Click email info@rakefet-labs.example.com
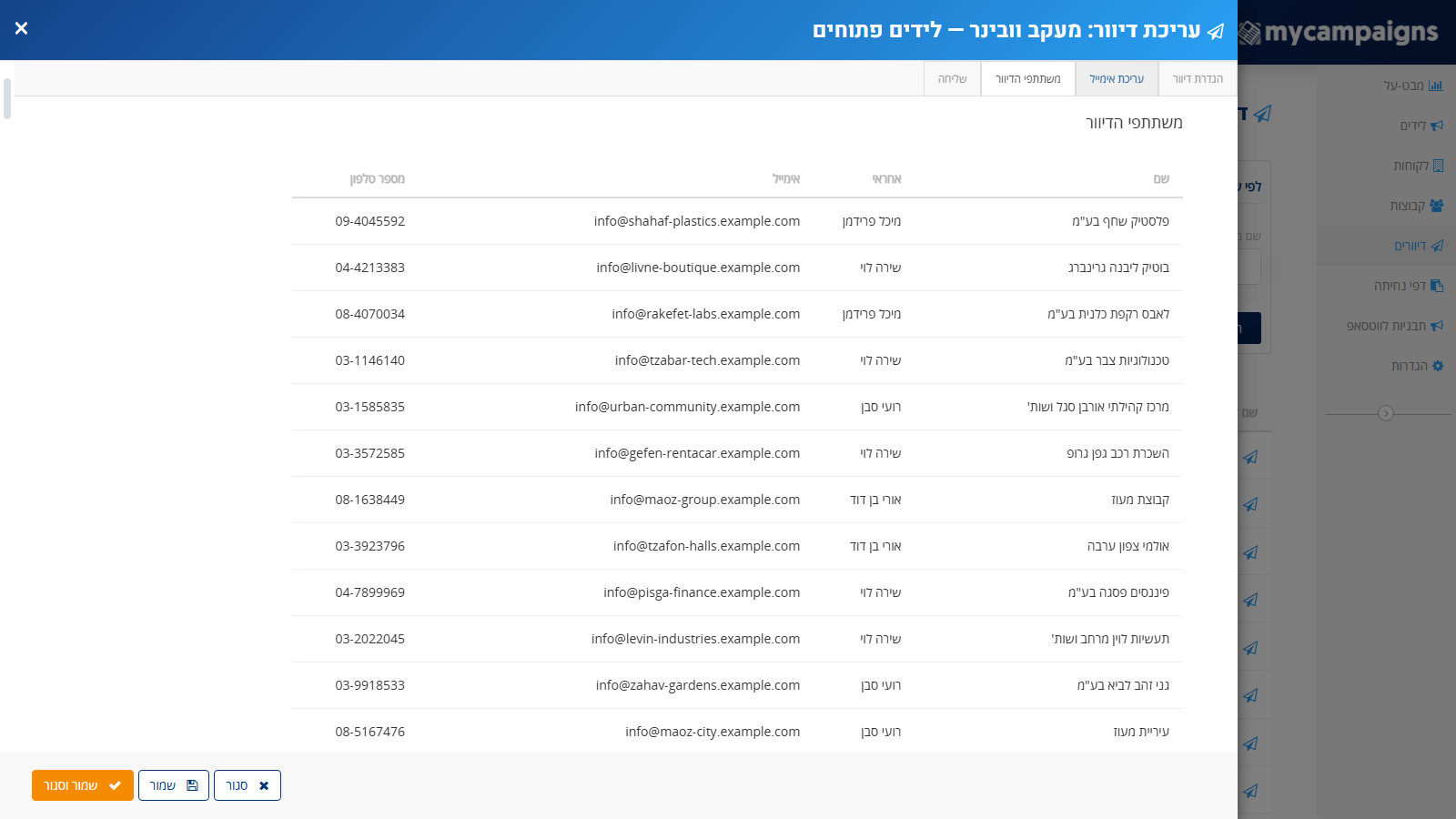Image resolution: width=1456 pixels, height=819 pixels. click(706, 314)
